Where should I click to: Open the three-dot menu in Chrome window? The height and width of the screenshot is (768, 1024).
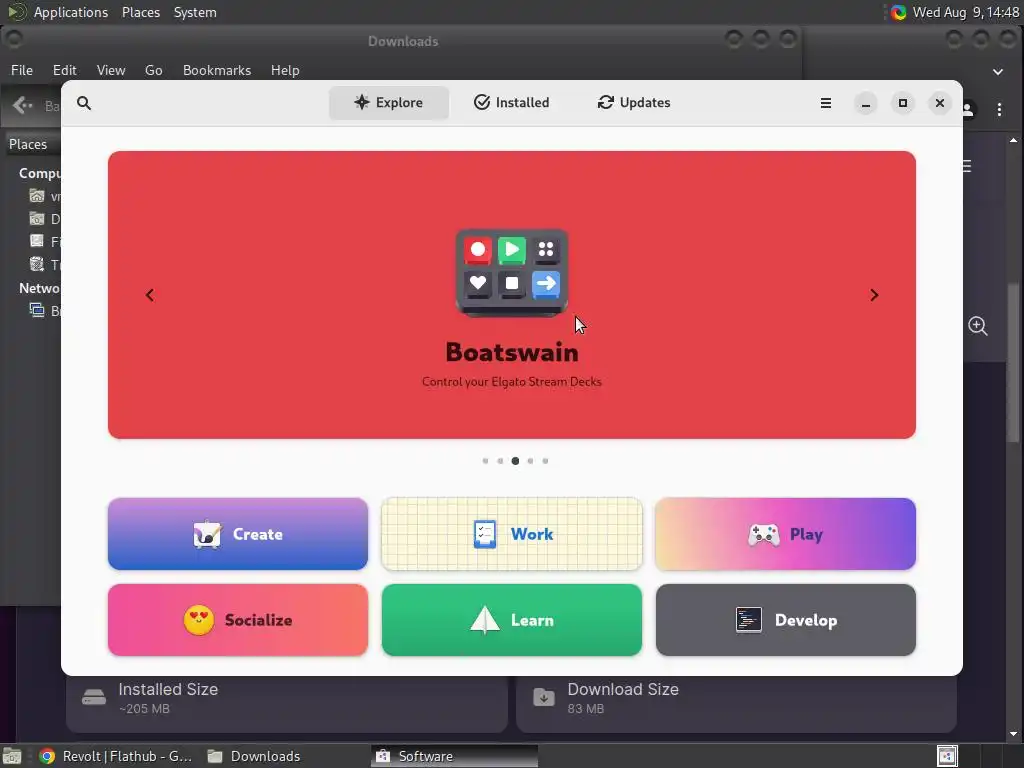999,110
